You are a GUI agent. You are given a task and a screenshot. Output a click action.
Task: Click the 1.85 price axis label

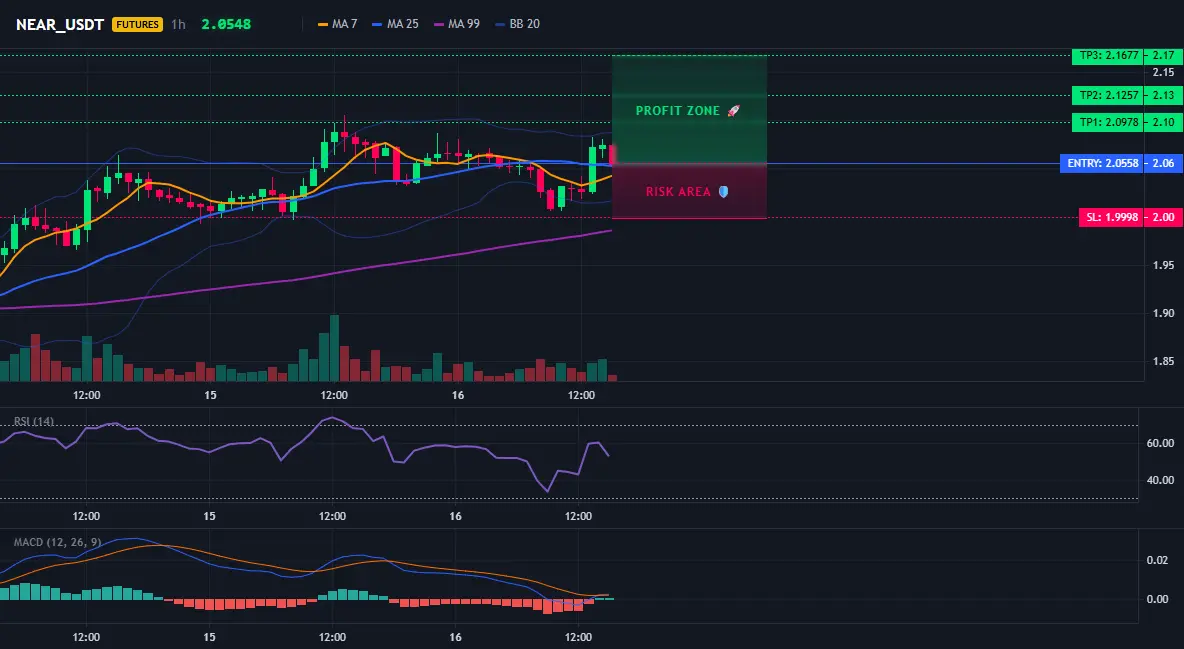pos(1164,362)
